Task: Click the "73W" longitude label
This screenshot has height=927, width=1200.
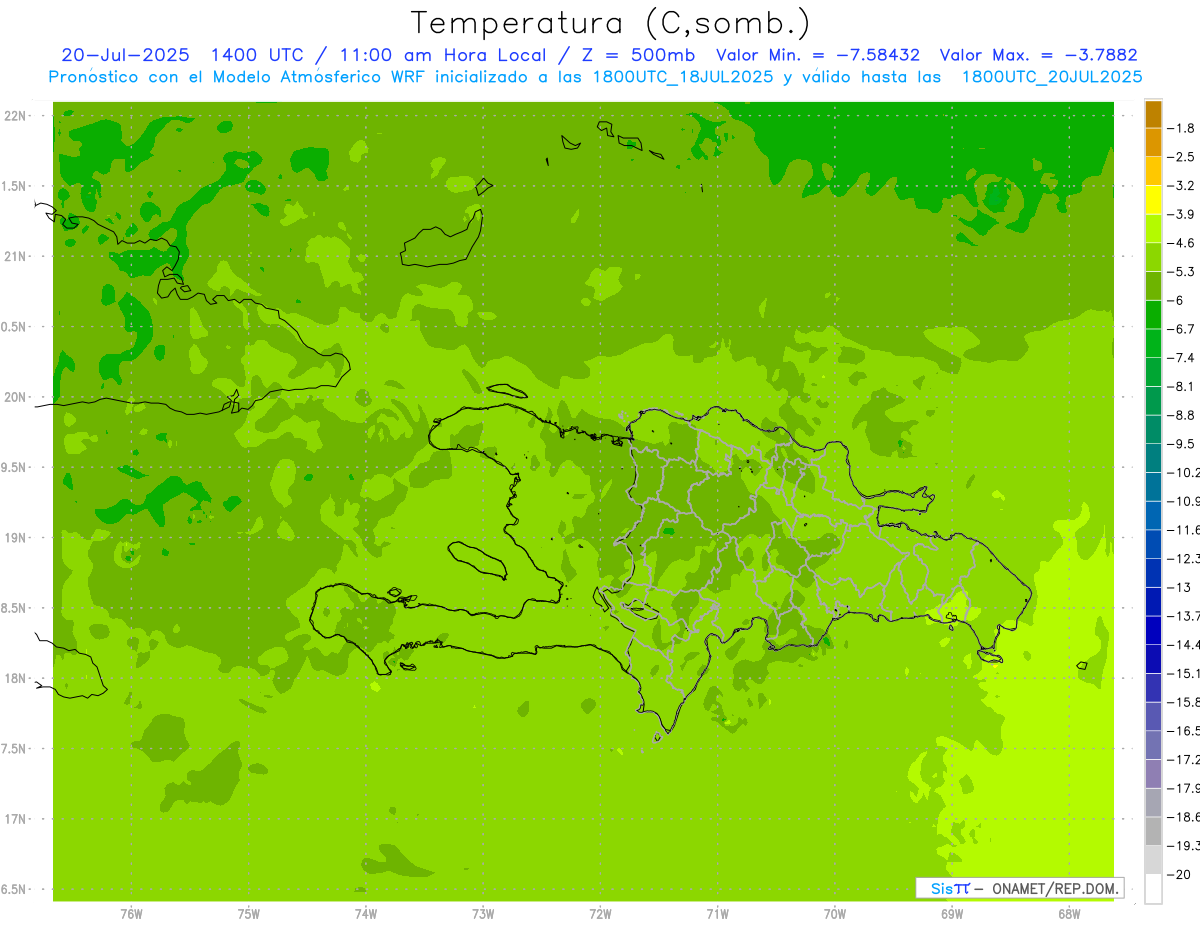Action: 483,913
